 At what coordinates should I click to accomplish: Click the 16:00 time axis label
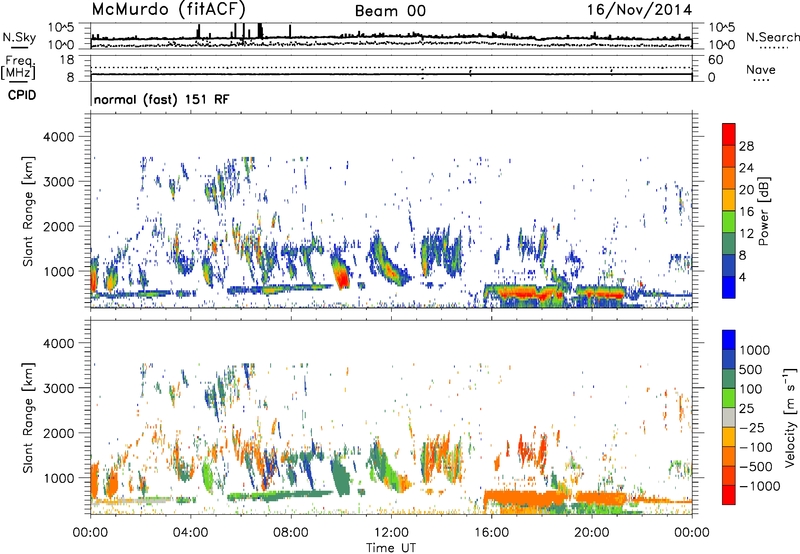[491, 533]
